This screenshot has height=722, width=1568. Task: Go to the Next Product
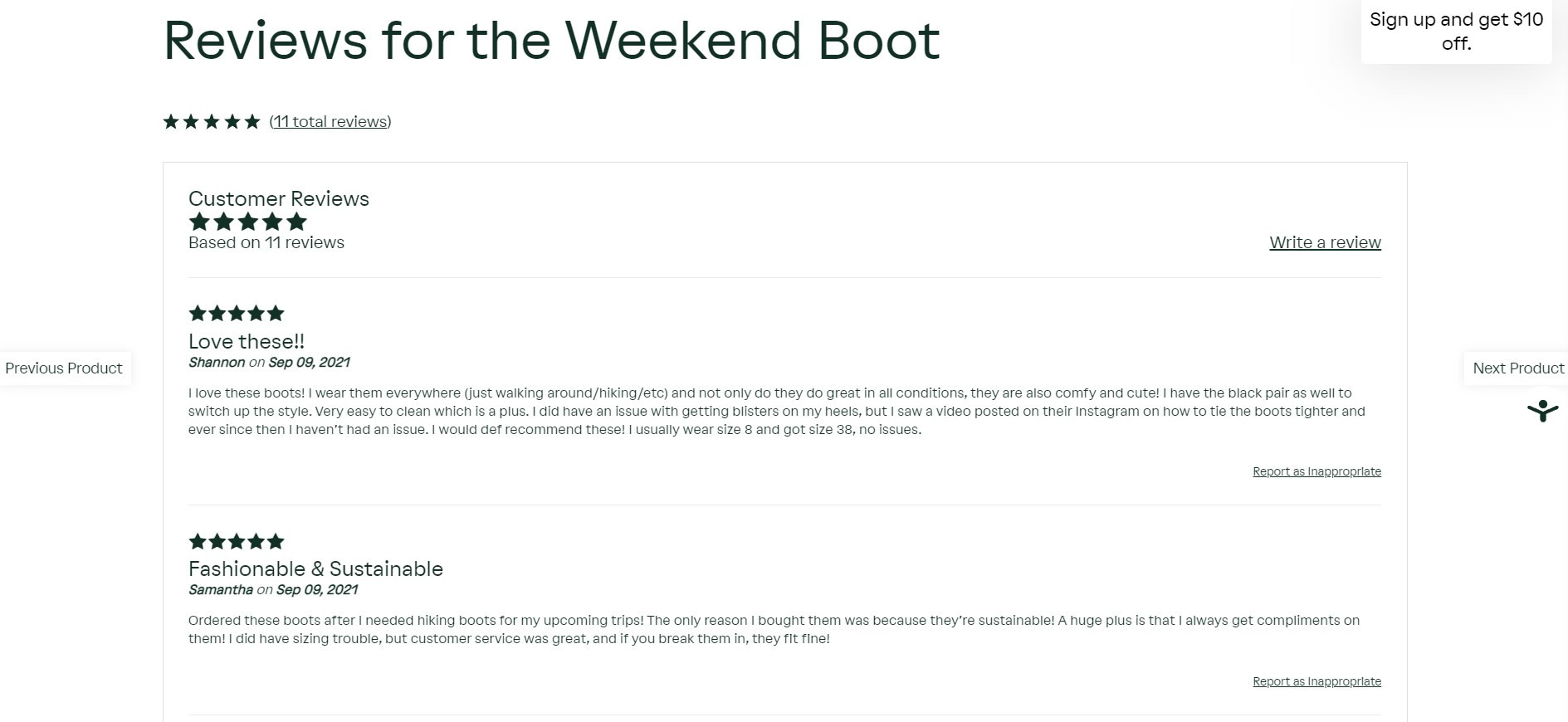click(x=1517, y=368)
